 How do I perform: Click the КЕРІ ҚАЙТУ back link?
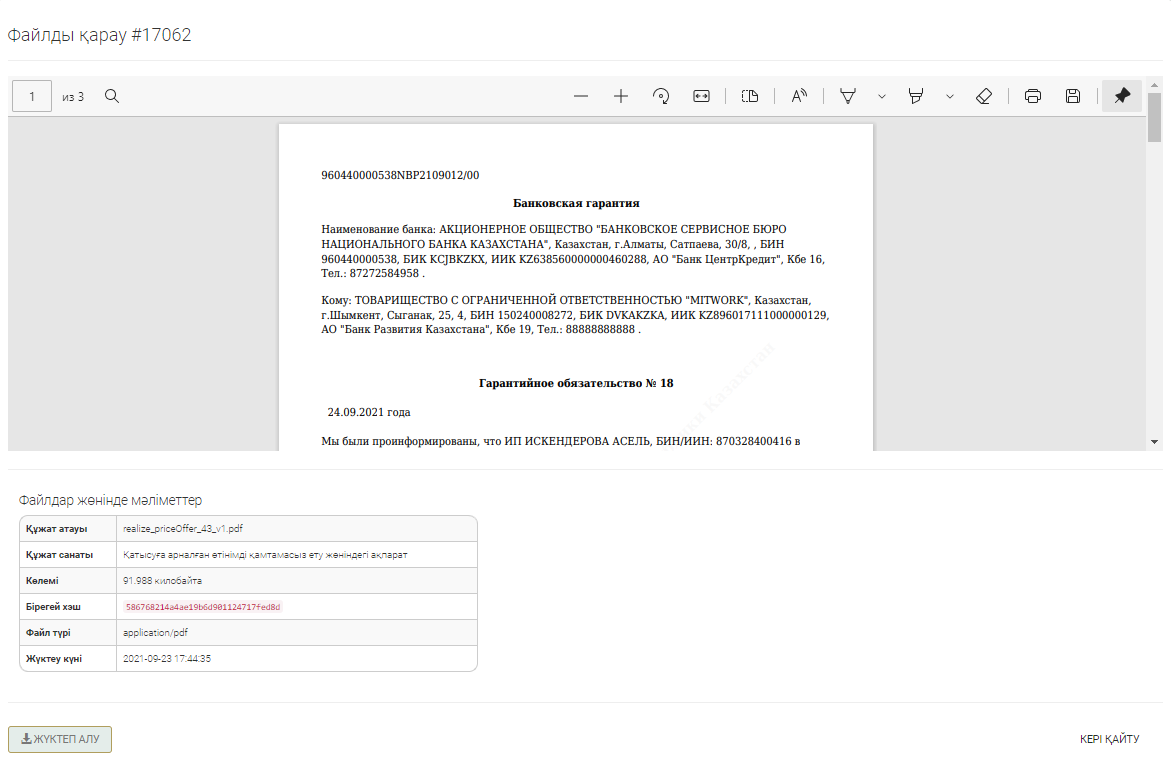pyautogui.click(x=1109, y=739)
